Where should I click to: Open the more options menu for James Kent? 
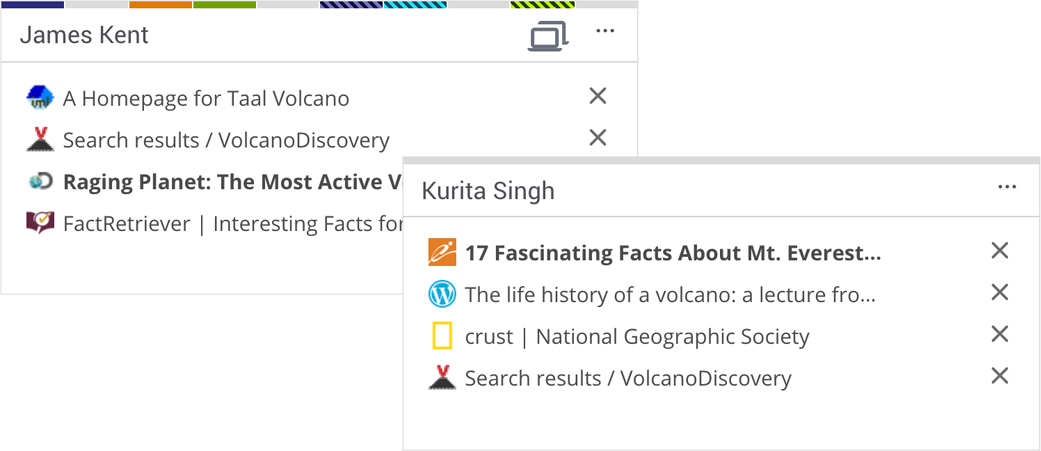(x=605, y=32)
